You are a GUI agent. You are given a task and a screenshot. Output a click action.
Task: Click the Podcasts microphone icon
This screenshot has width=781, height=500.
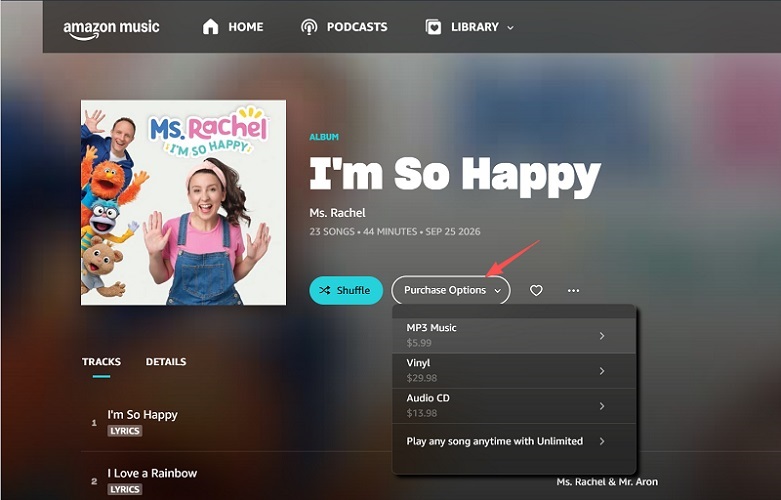click(309, 27)
